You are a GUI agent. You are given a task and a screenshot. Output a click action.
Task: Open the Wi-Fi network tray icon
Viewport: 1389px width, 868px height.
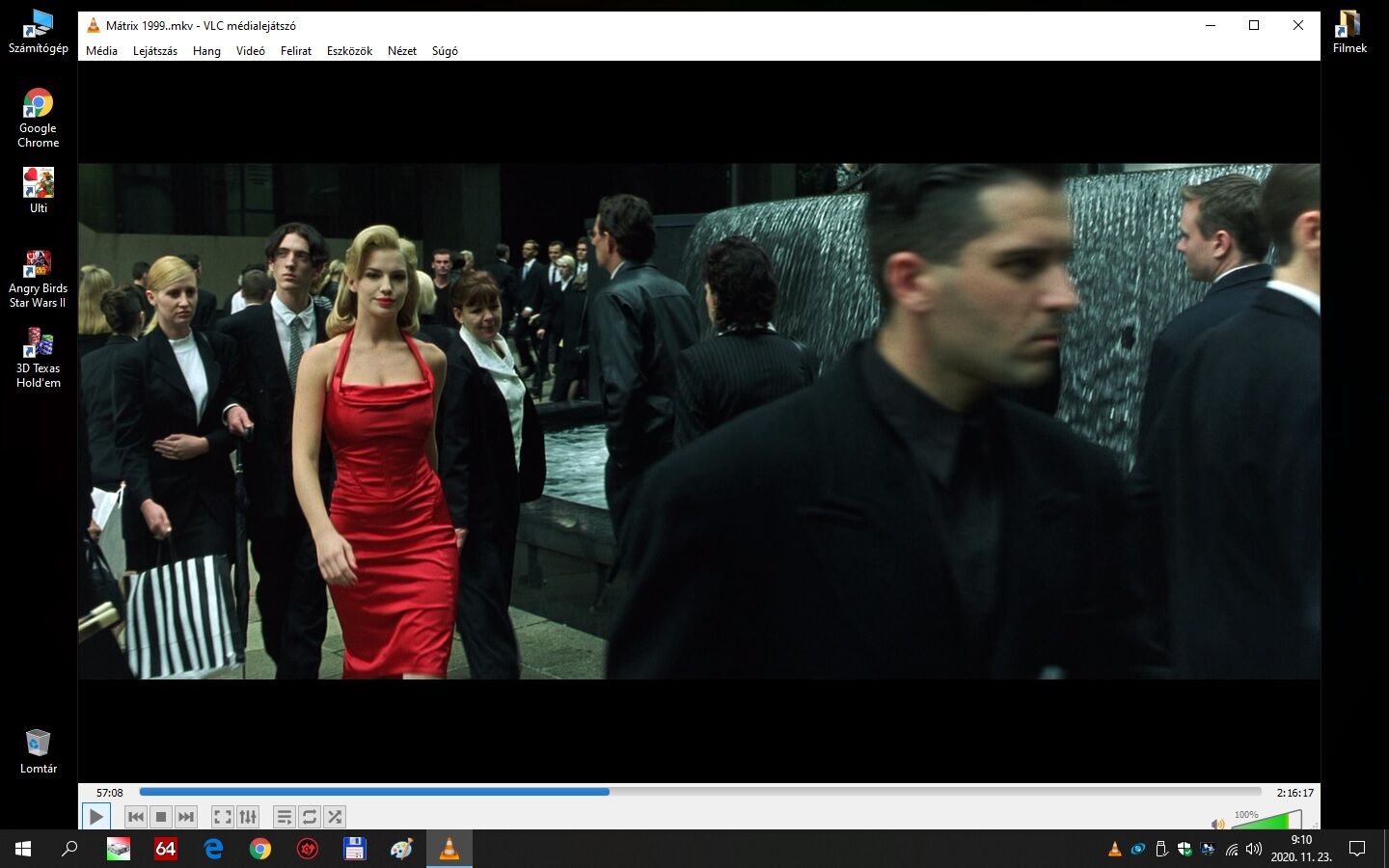[x=1232, y=849]
